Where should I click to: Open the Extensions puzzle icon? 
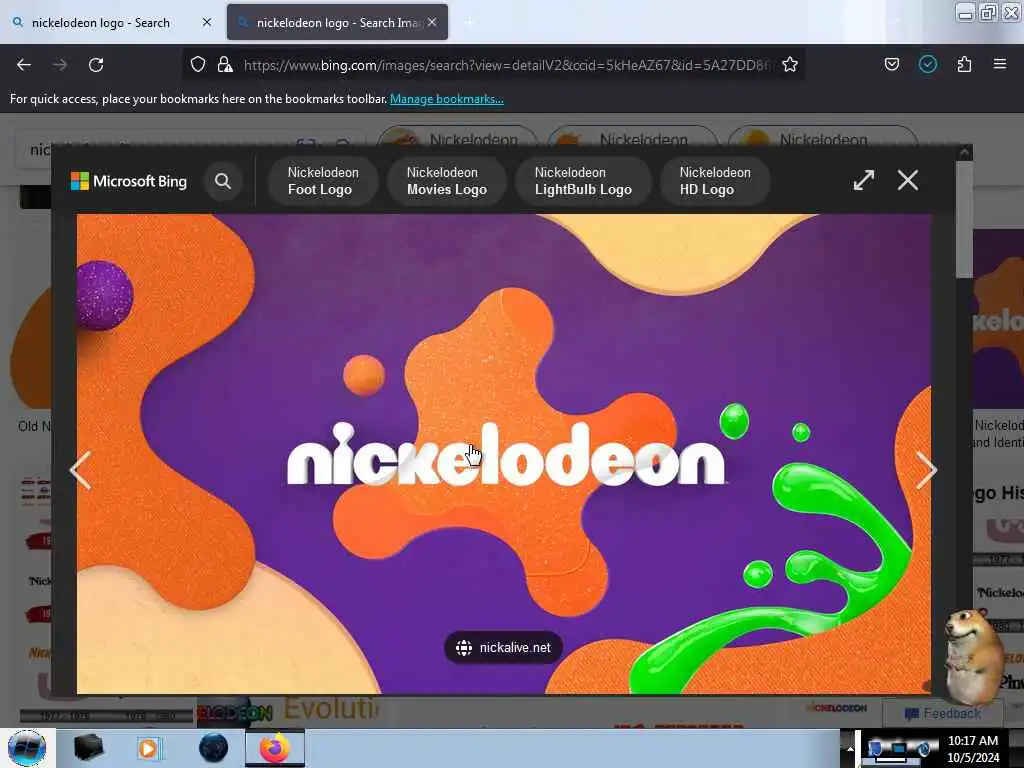tap(964, 65)
